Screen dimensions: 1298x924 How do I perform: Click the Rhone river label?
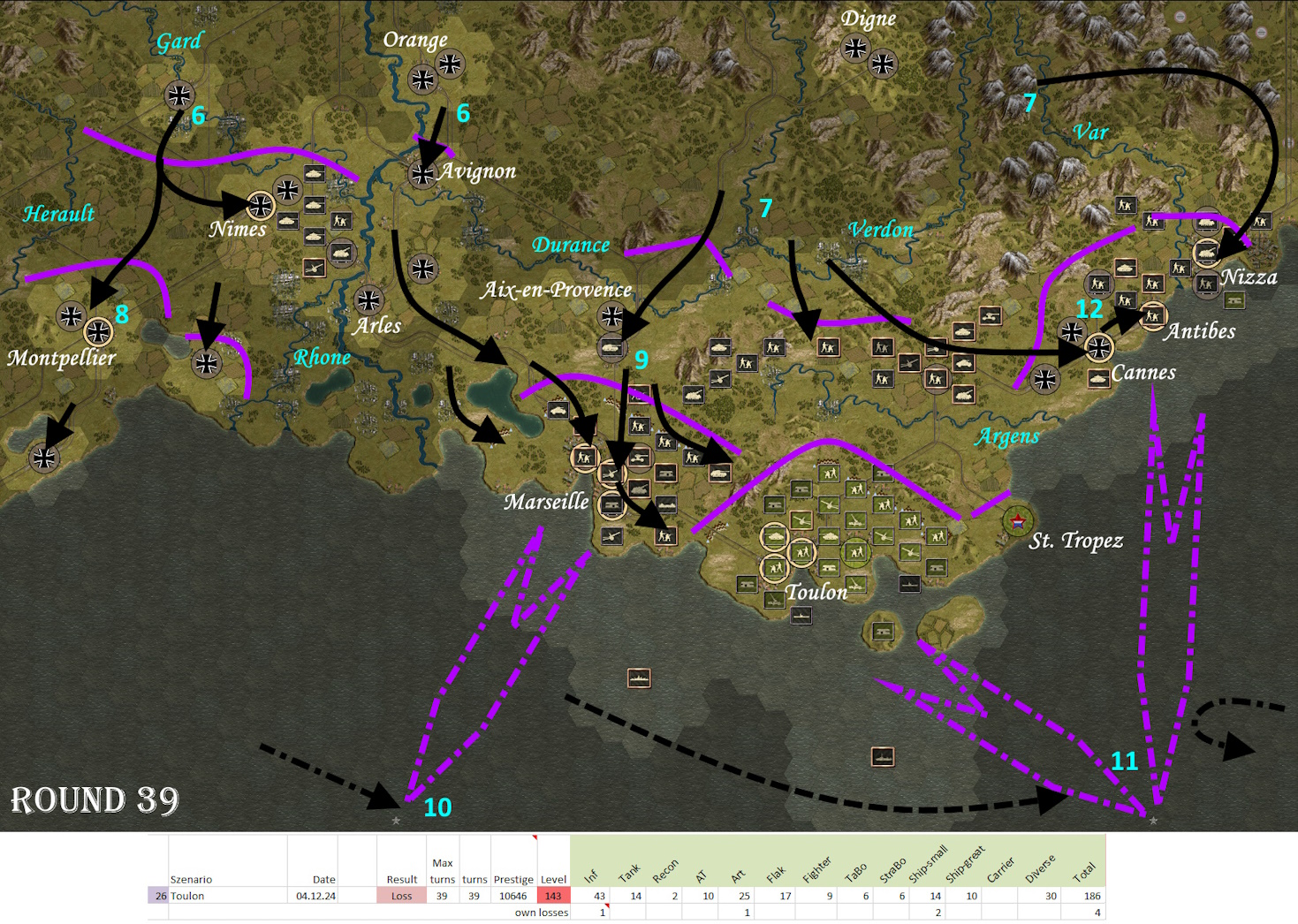click(322, 358)
